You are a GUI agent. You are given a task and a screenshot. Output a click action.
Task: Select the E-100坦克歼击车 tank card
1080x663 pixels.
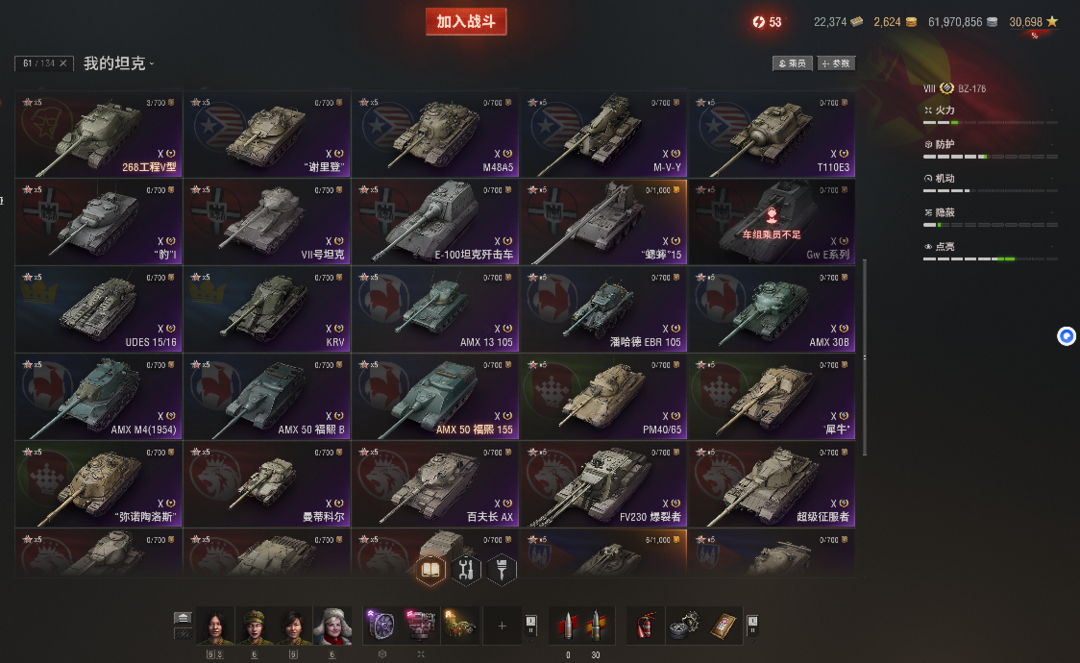(x=435, y=222)
